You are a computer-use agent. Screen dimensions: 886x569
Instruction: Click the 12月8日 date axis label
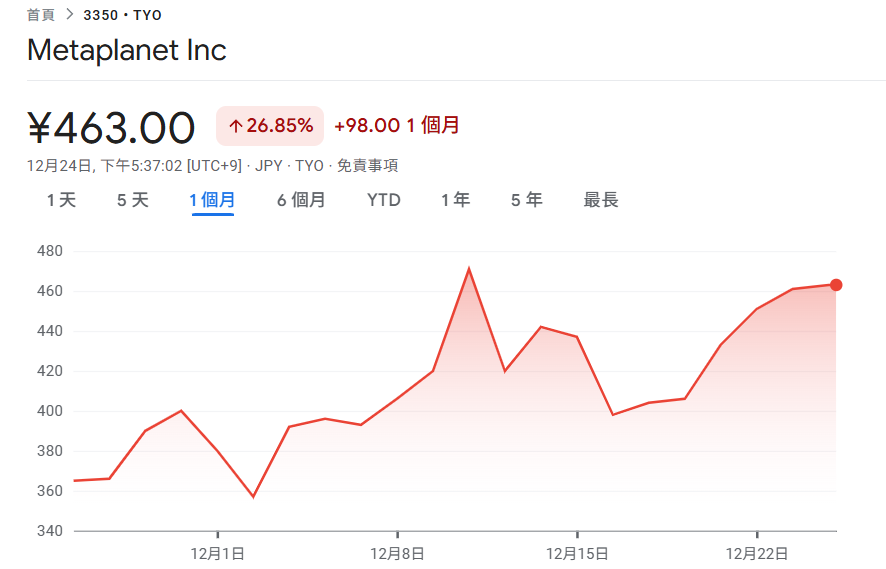[x=397, y=552]
